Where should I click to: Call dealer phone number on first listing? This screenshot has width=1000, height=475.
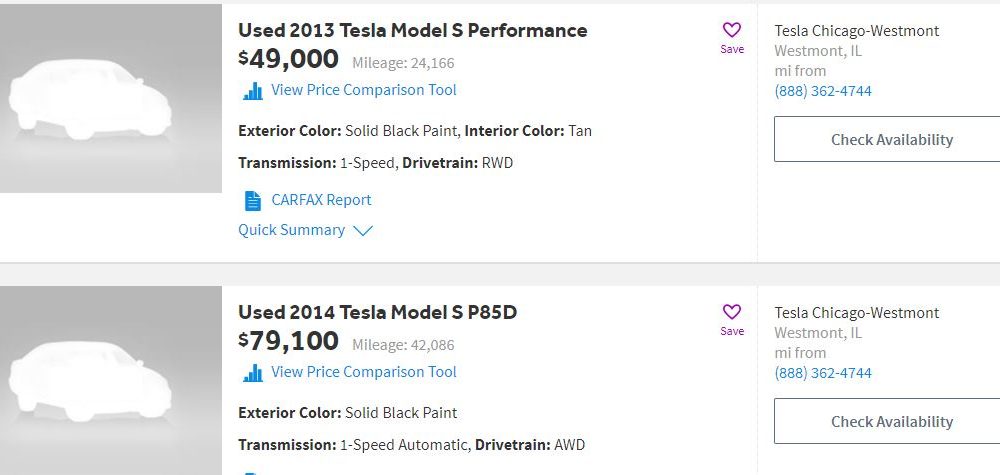pyautogui.click(x=823, y=91)
